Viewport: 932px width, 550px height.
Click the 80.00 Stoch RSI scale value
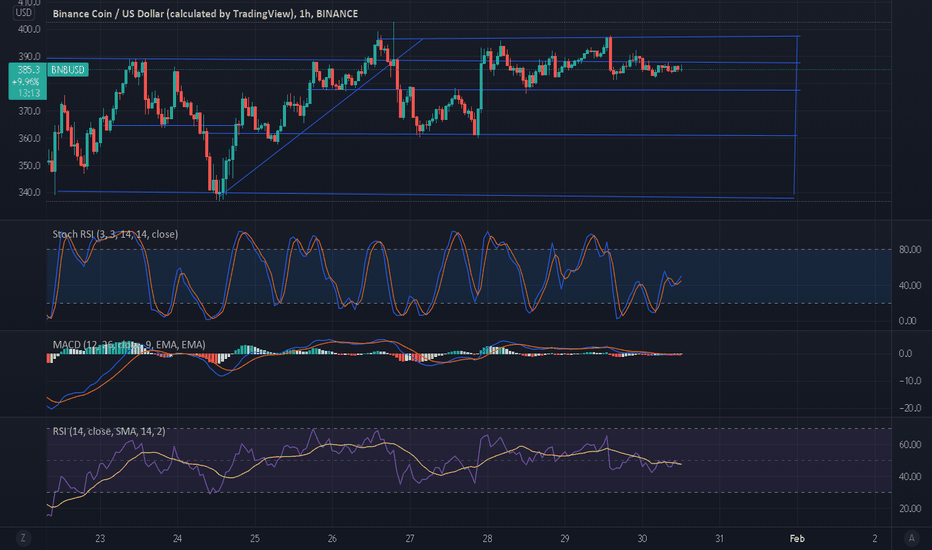910,250
